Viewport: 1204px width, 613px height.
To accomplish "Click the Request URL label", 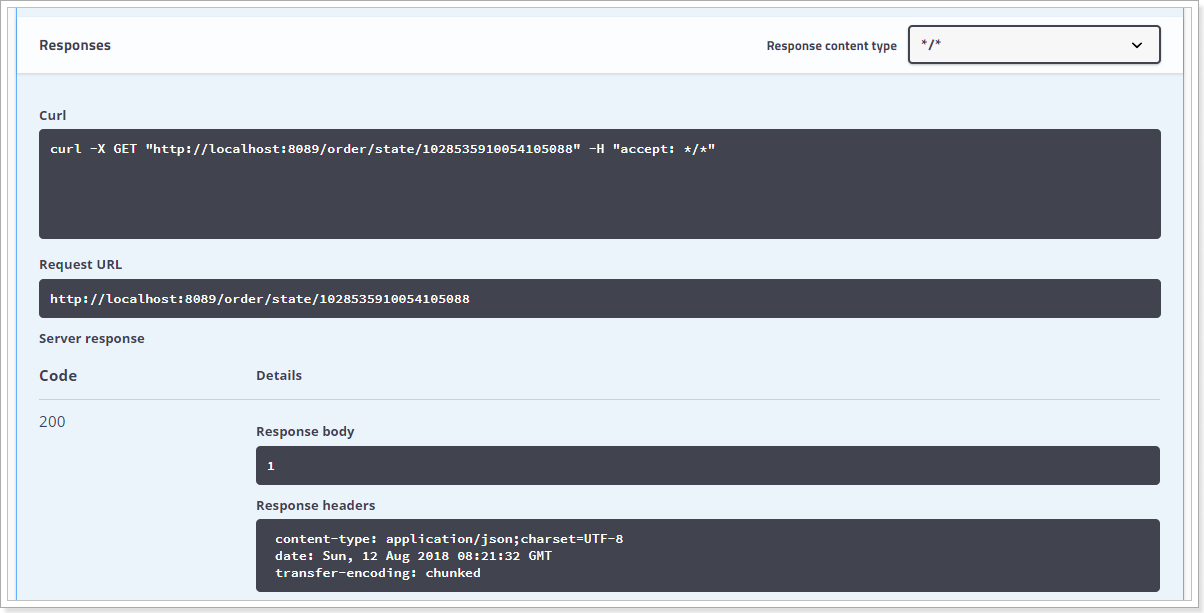I will click(81, 265).
